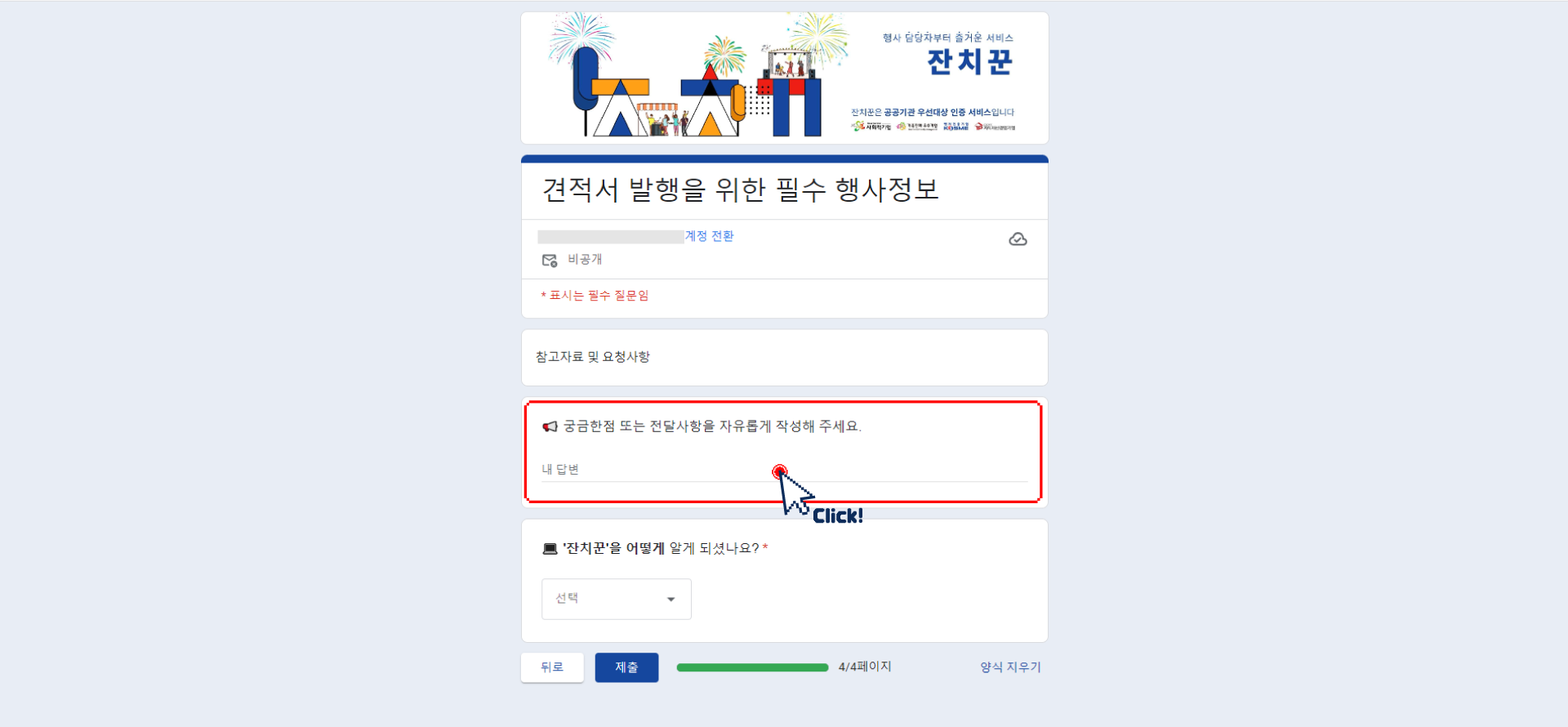The image size is (1568, 727).
Task: Click the 4/4페이지 page indicator
Action: pyautogui.click(x=865, y=667)
